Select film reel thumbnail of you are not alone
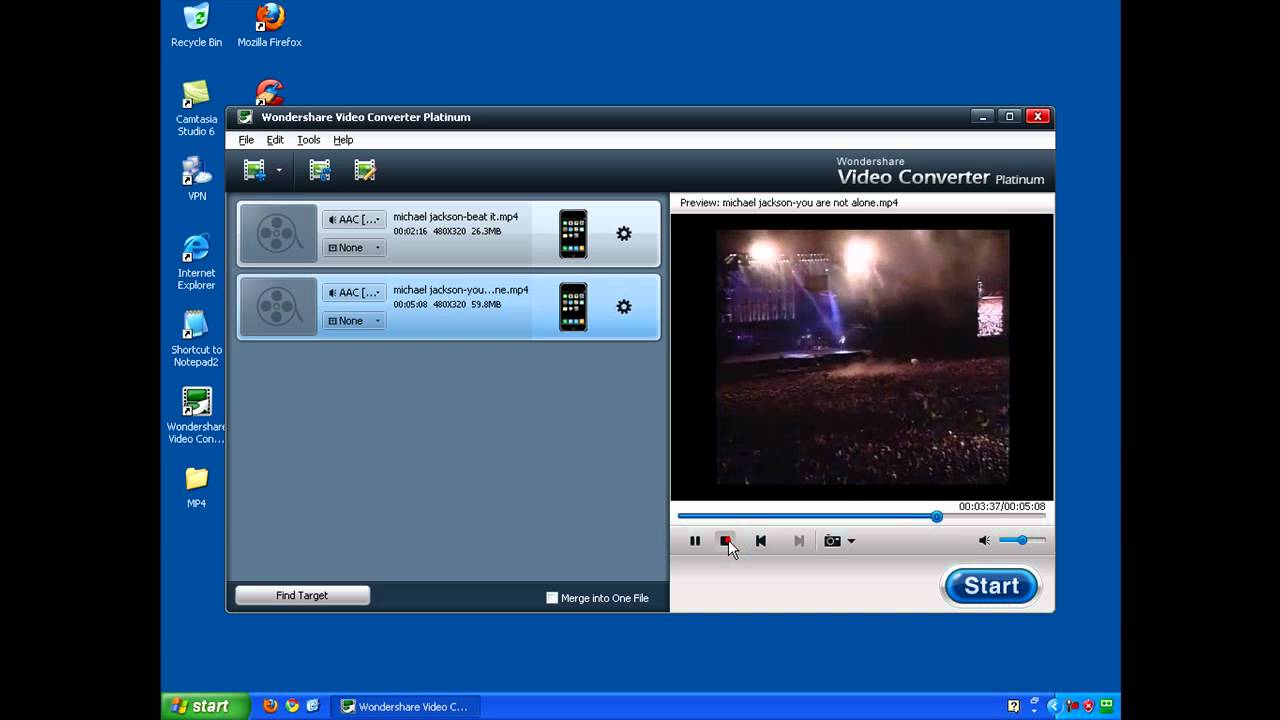1280x720 pixels. click(x=278, y=307)
